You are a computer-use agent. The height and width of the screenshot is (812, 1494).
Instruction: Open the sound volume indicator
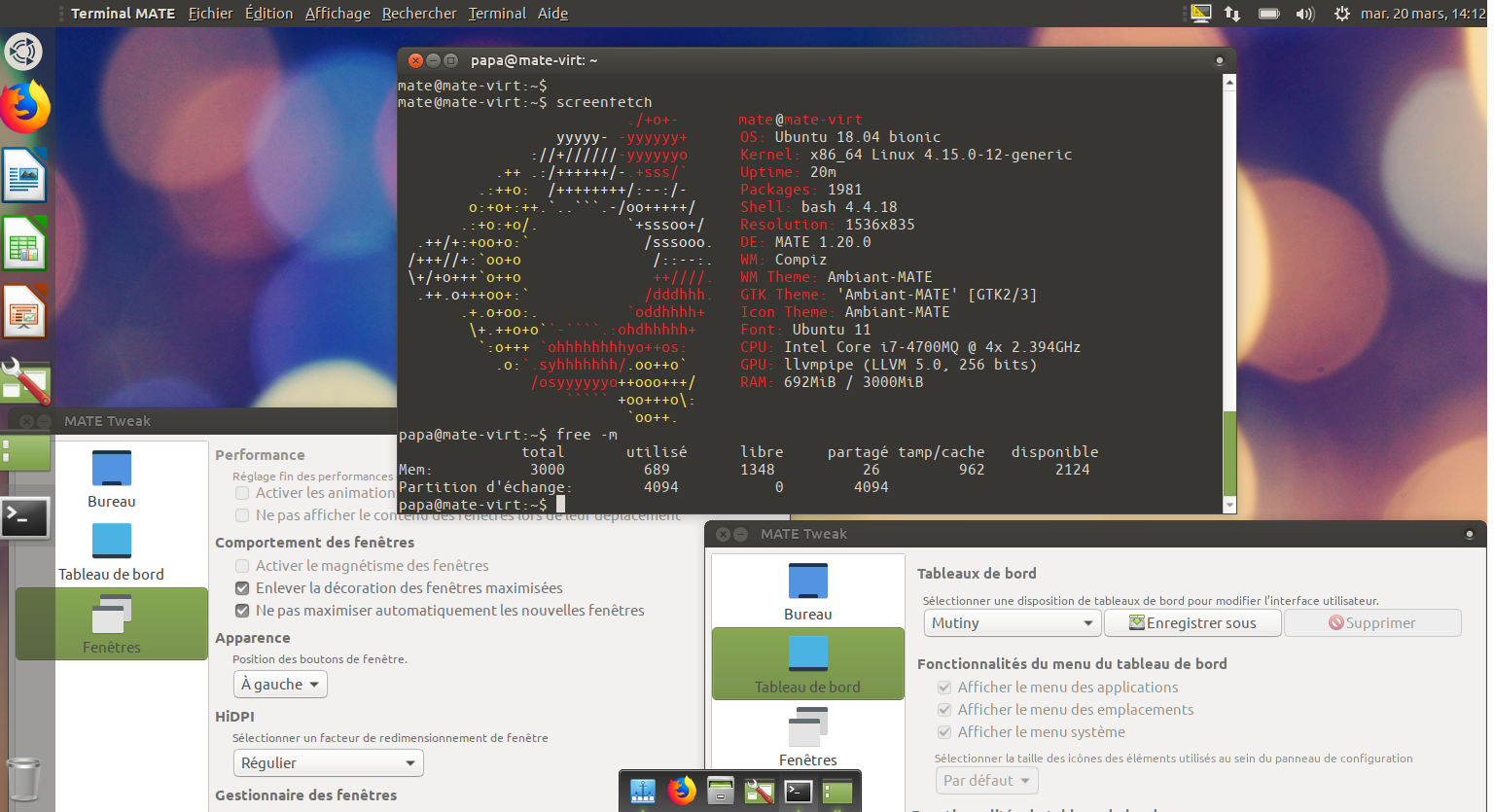coord(1305,14)
